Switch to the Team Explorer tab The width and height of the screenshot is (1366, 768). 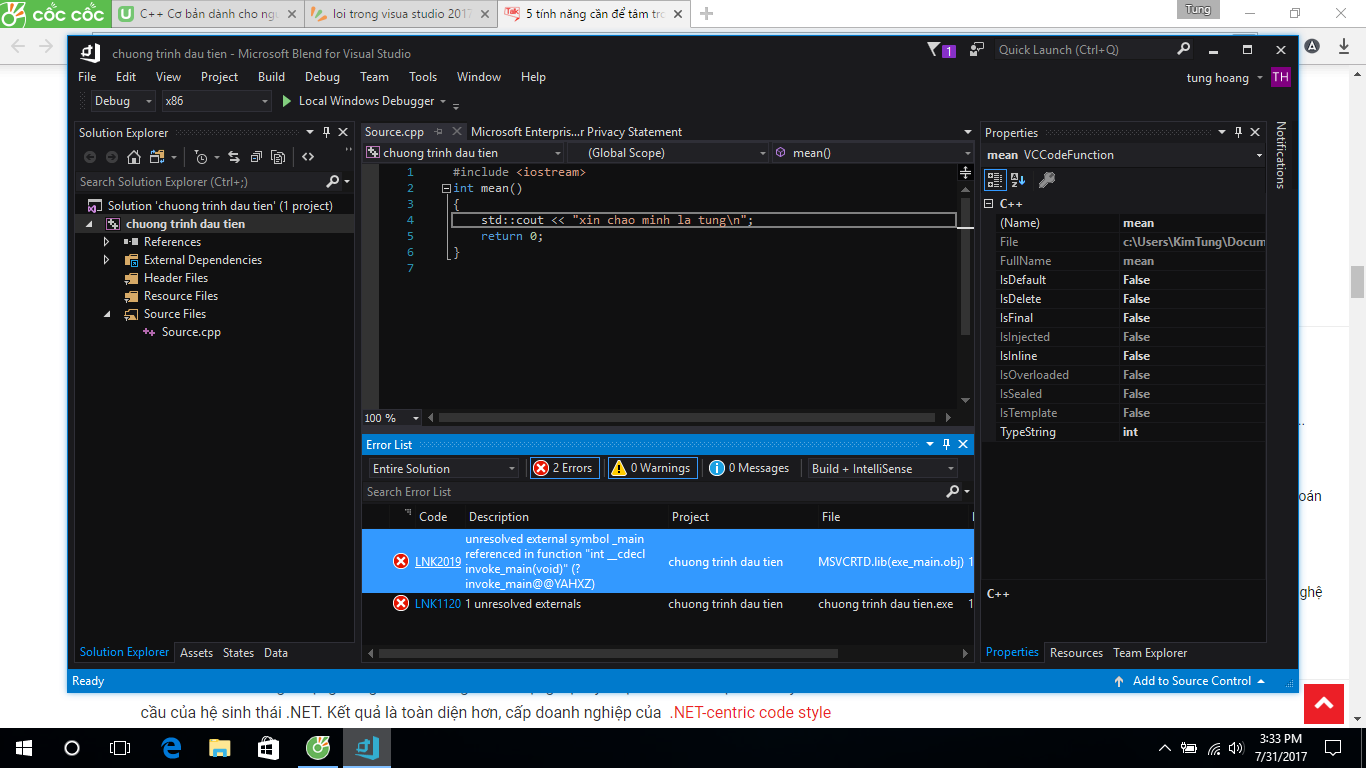click(x=1150, y=653)
